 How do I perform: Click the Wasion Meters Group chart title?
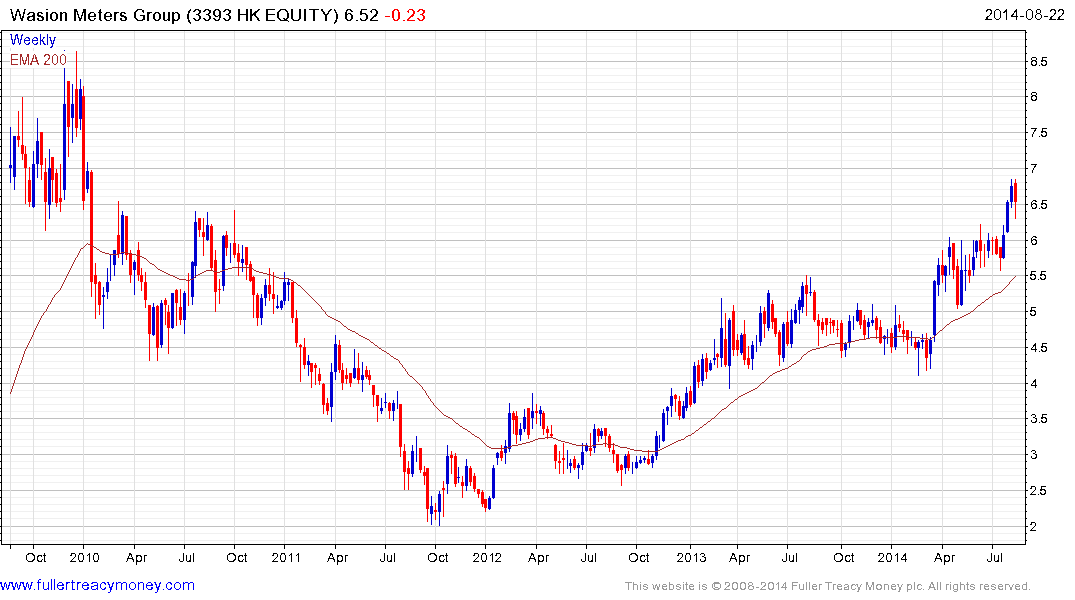pos(174,15)
